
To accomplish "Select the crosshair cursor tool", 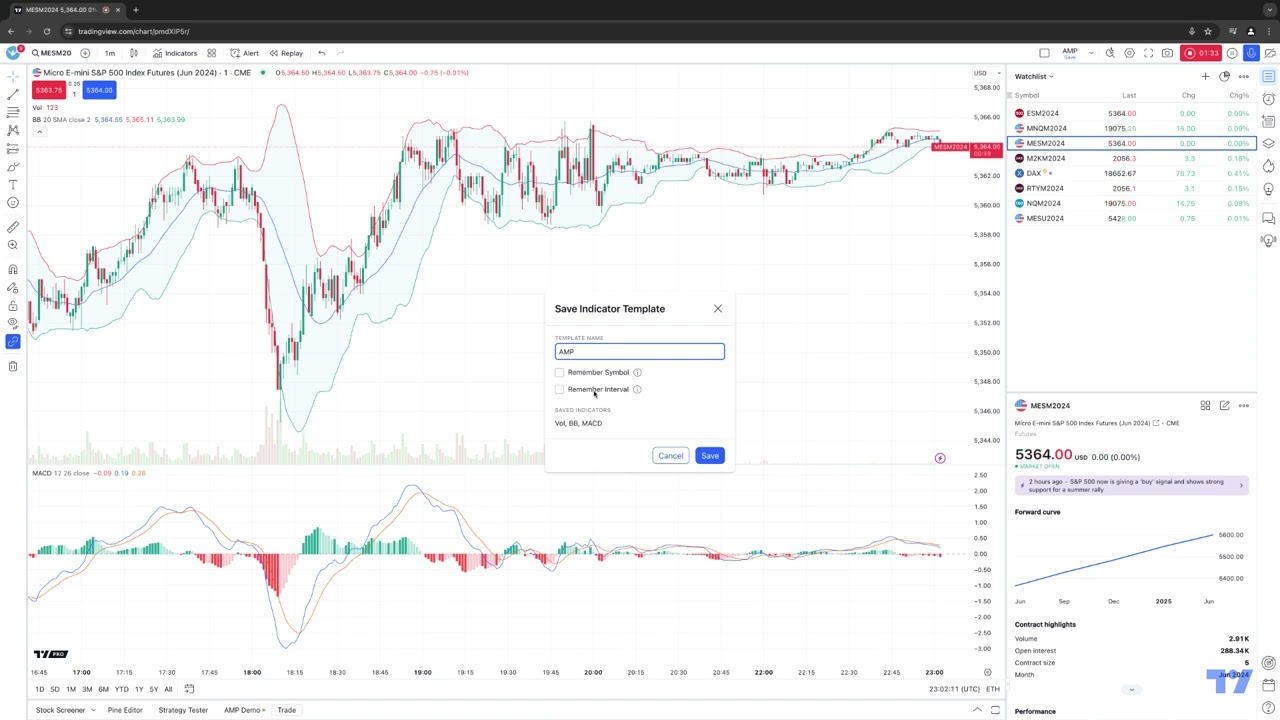I will [x=13, y=76].
